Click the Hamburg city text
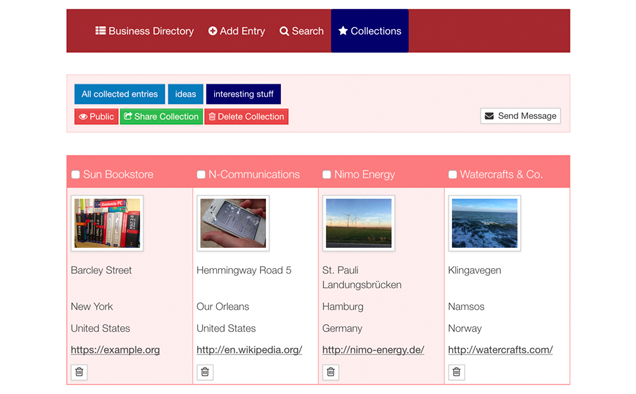 point(343,306)
